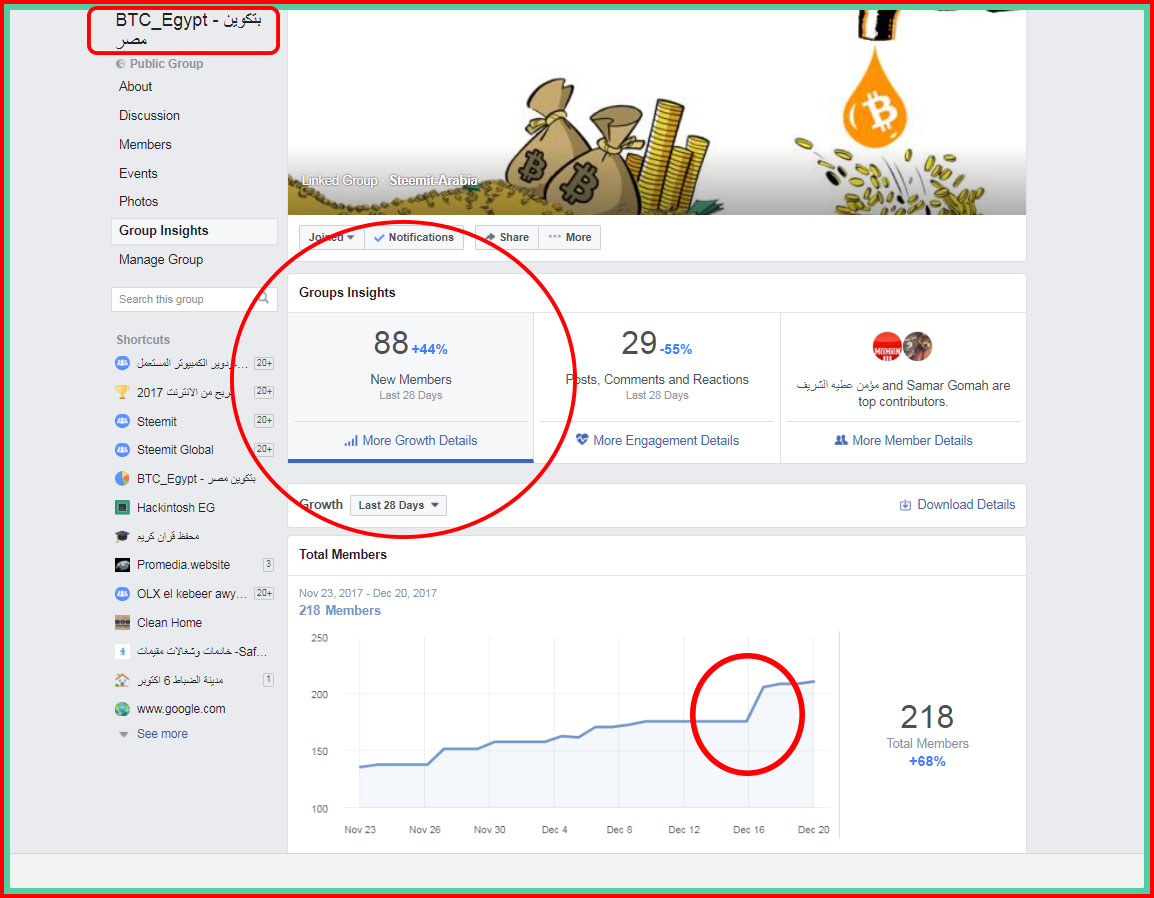
Task: Click the bar chart icon by Growth Details
Action: [x=351, y=440]
